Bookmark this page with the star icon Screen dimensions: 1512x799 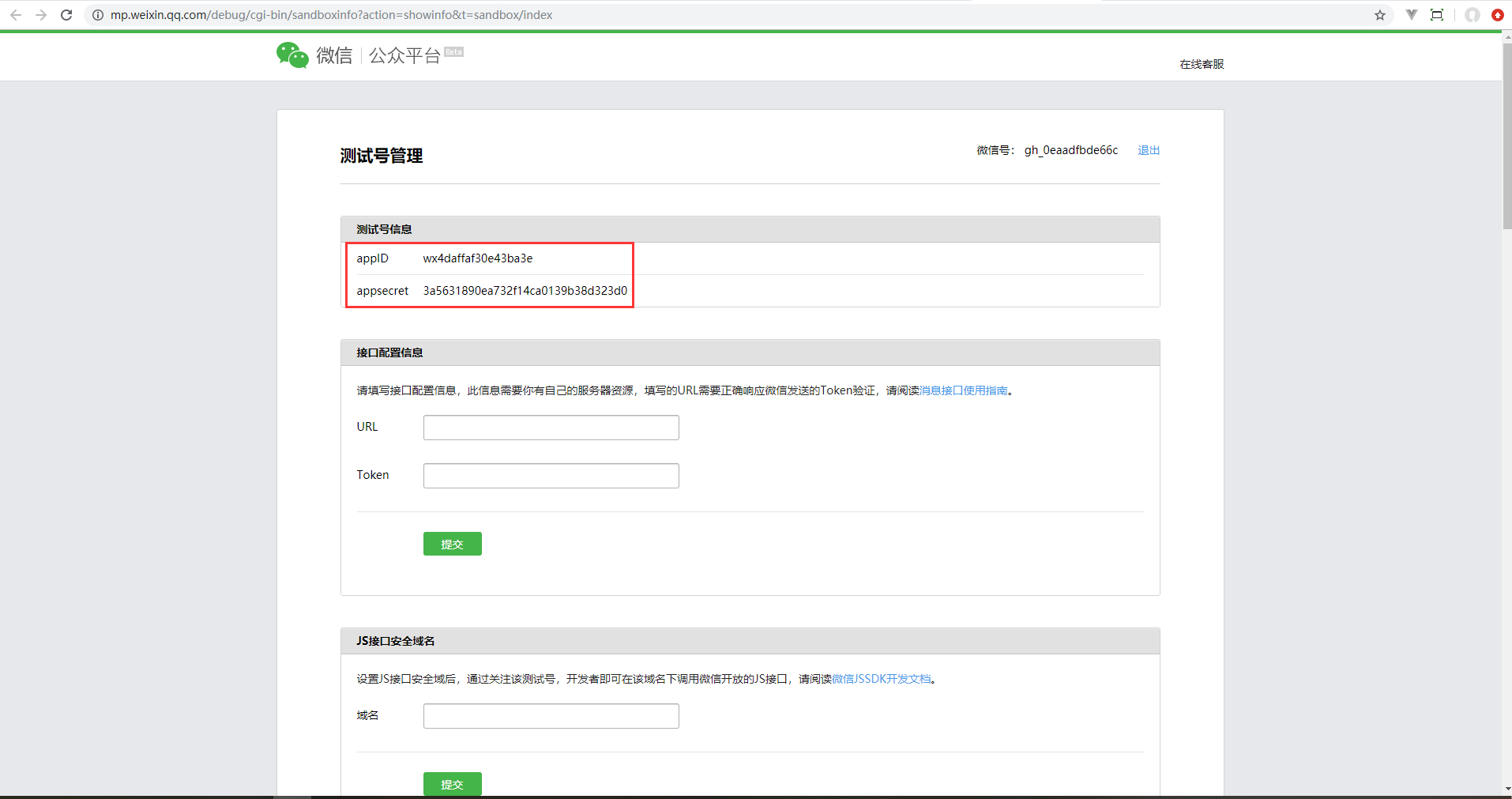[1380, 14]
